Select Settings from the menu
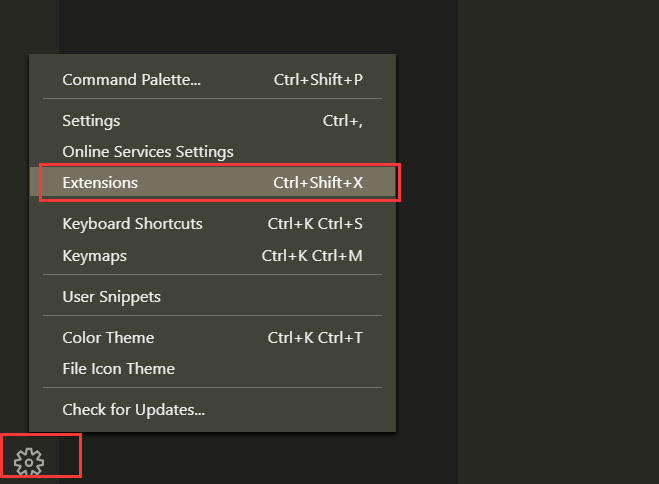 click(91, 121)
